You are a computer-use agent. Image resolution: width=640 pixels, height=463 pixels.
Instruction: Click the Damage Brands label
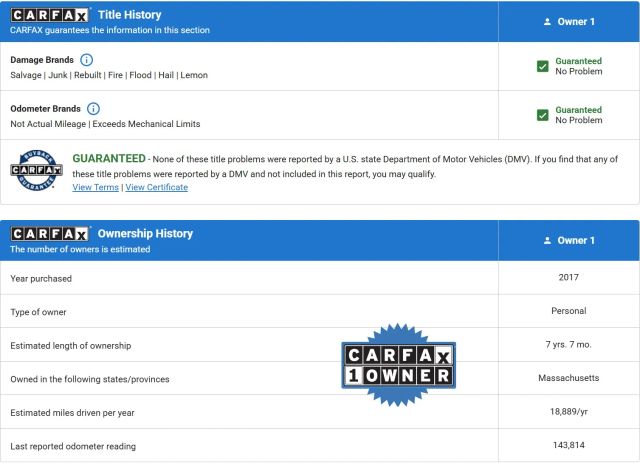42,60
